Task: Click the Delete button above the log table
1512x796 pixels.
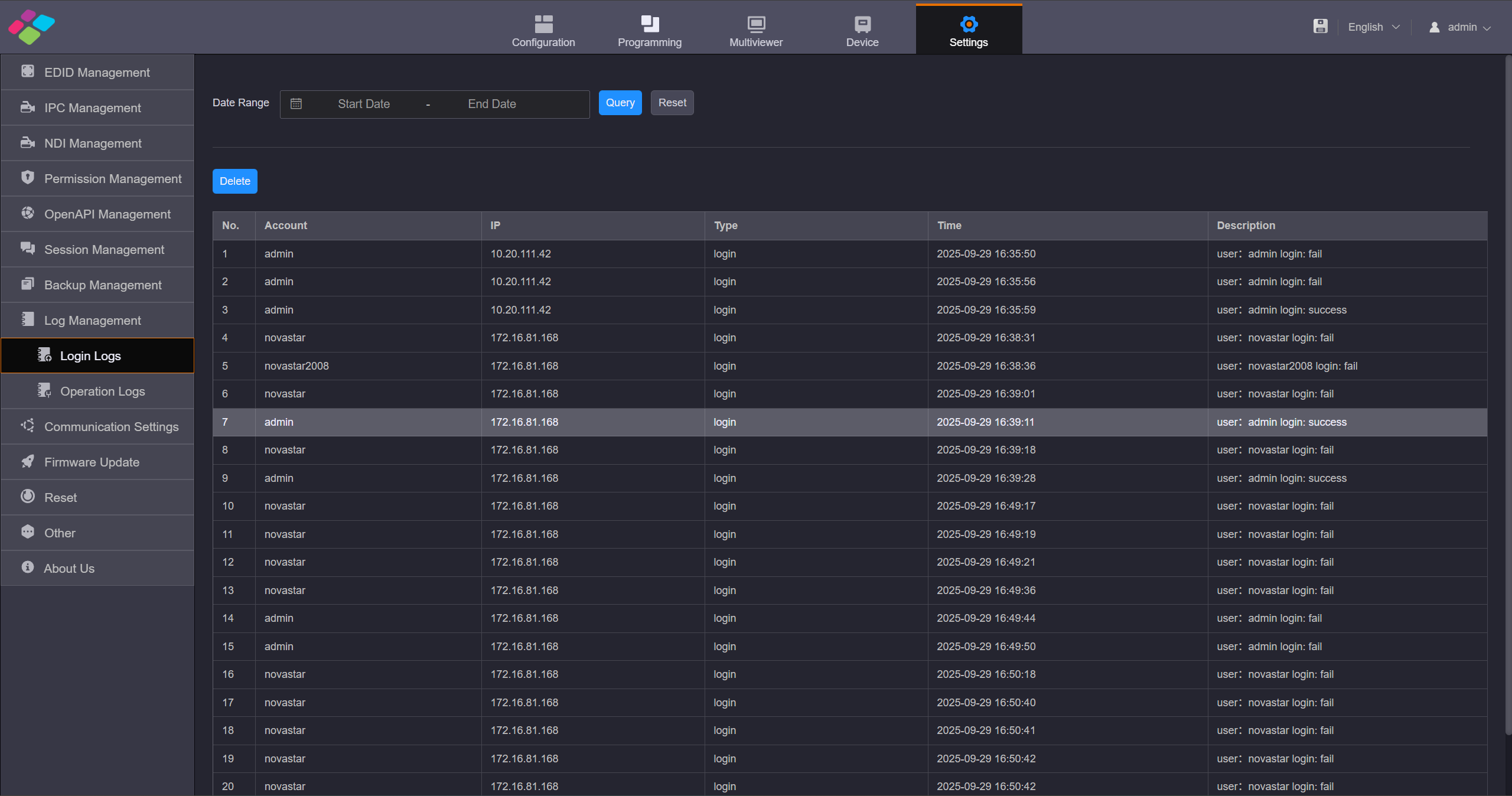Action: [234, 181]
